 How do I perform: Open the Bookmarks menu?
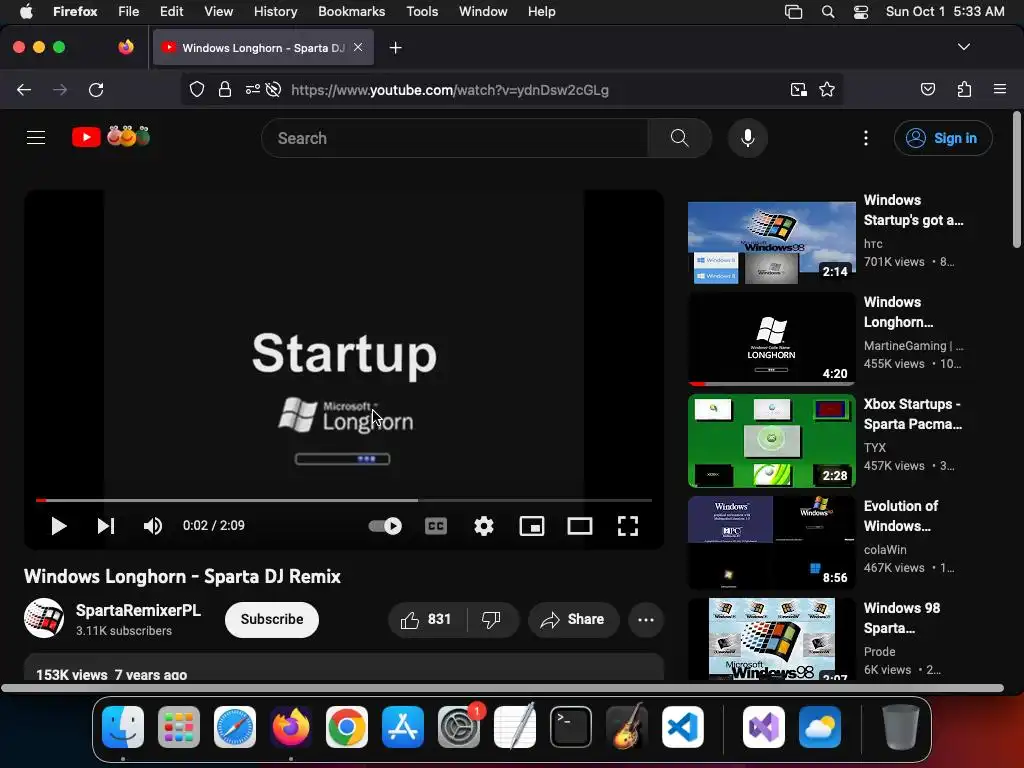(x=351, y=11)
